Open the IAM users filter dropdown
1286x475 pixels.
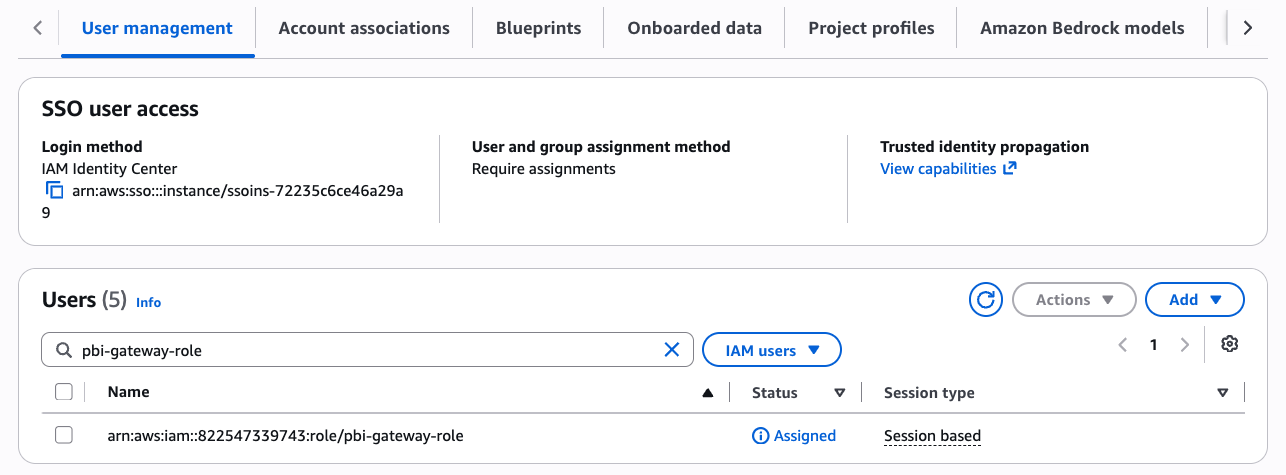pos(772,350)
